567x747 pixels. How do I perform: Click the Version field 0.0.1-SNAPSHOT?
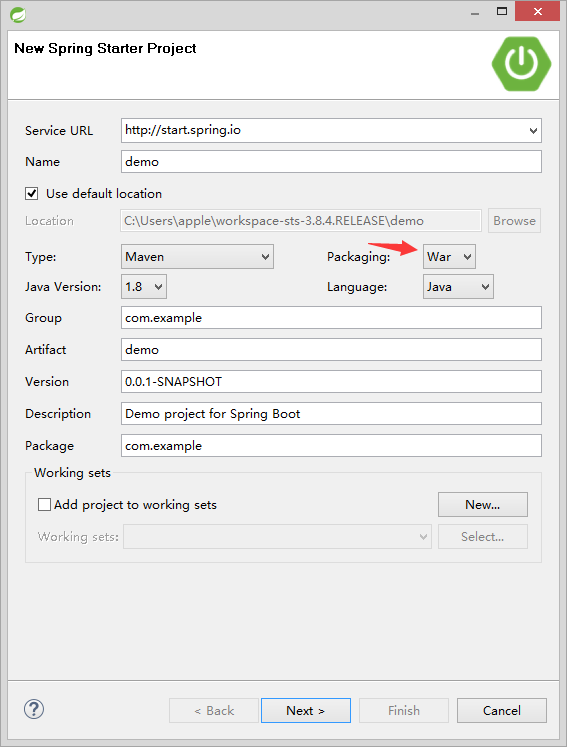(x=331, y=382)
